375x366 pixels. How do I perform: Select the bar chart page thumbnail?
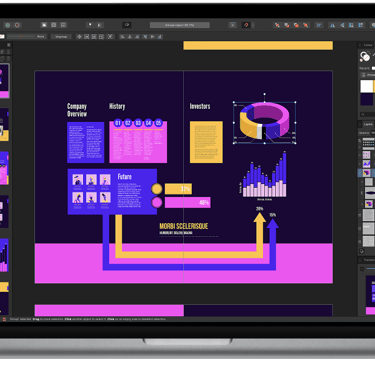pyautogui.click(x=4, y=255)
